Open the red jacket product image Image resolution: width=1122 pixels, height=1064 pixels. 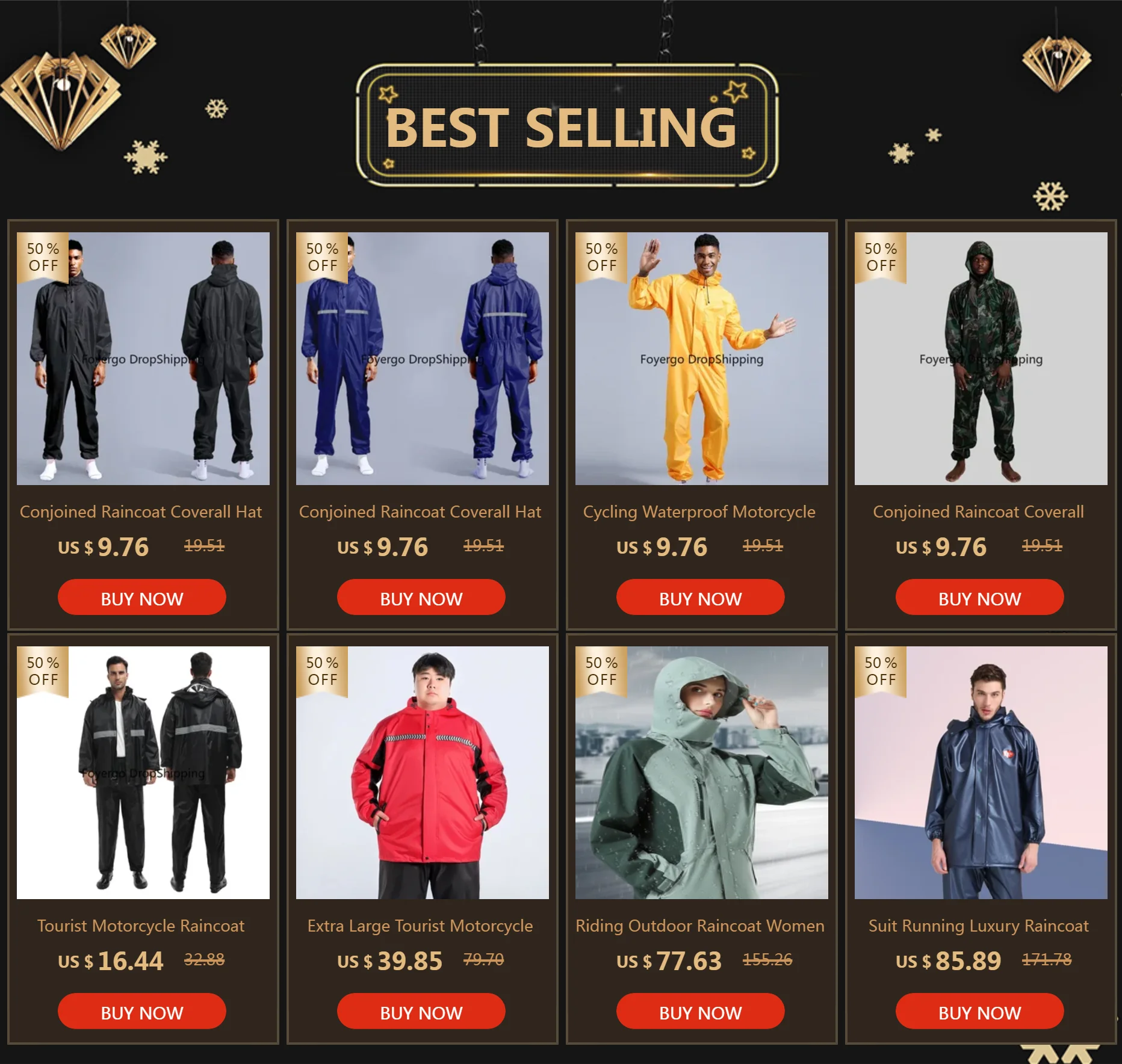click(423, 773)
